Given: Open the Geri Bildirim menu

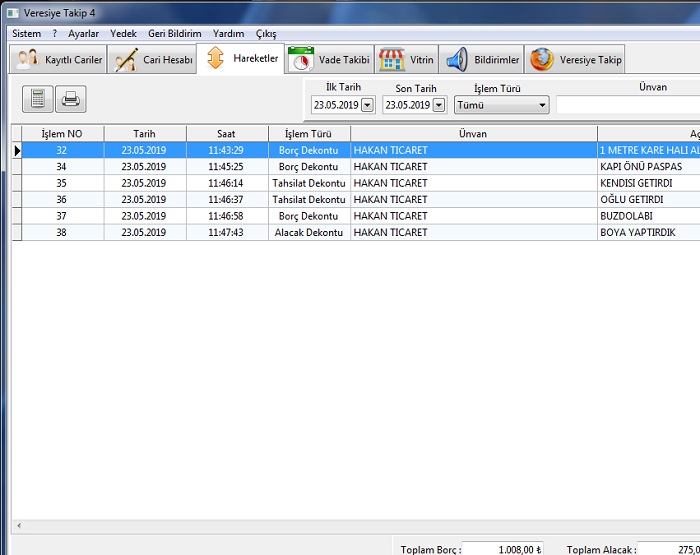Looking at the screenshot, I should [175, 33].
